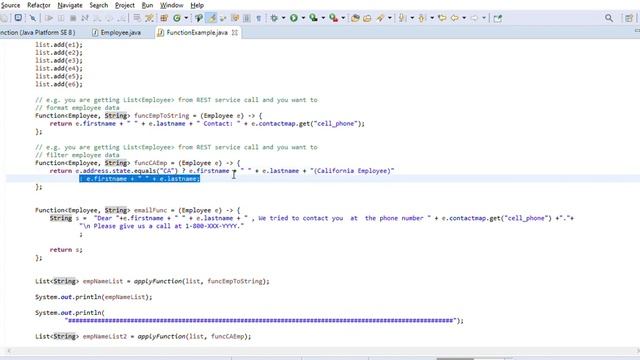Open the External Tools dropdown arrow

tap(343, 18)
